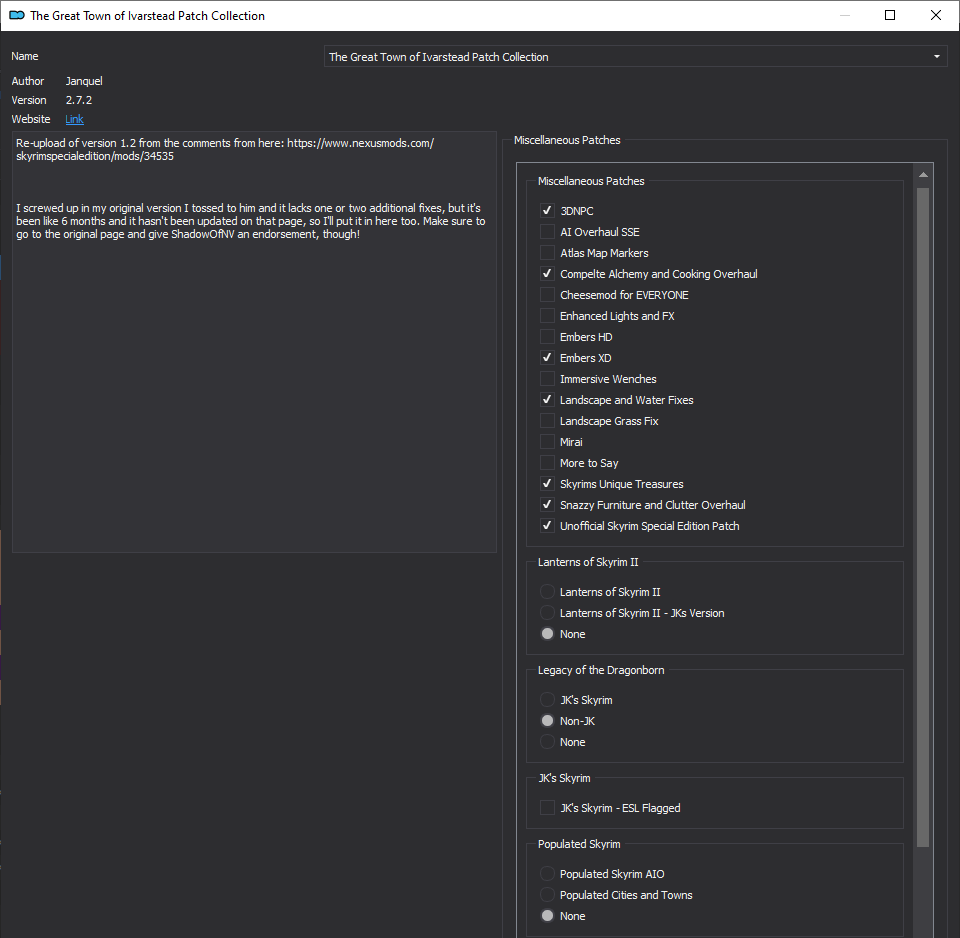Screen dimensions: 960x938
Task: Click the Legacy of the Dragonborn group heading
Action: 601,670
